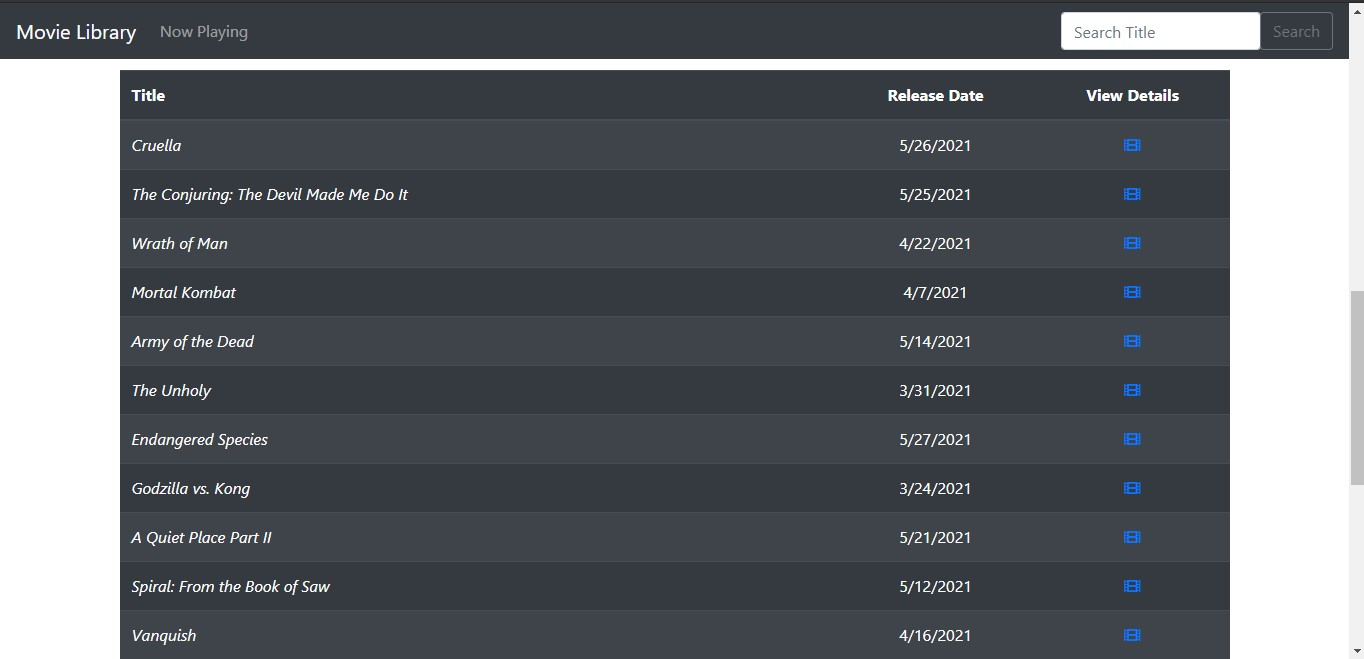
Task: Click Godzilla vs. Kong's view details icon
Action: click(1131, 488)
